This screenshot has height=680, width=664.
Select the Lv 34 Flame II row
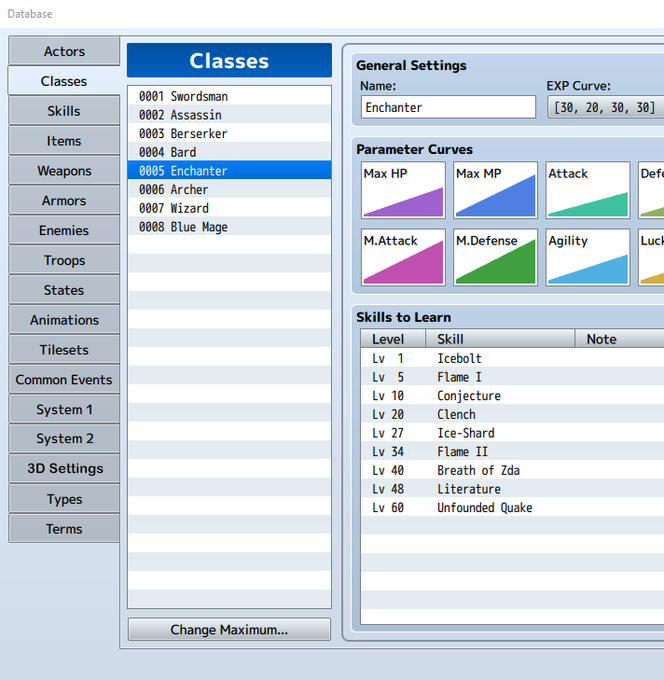tap(513, 451)
